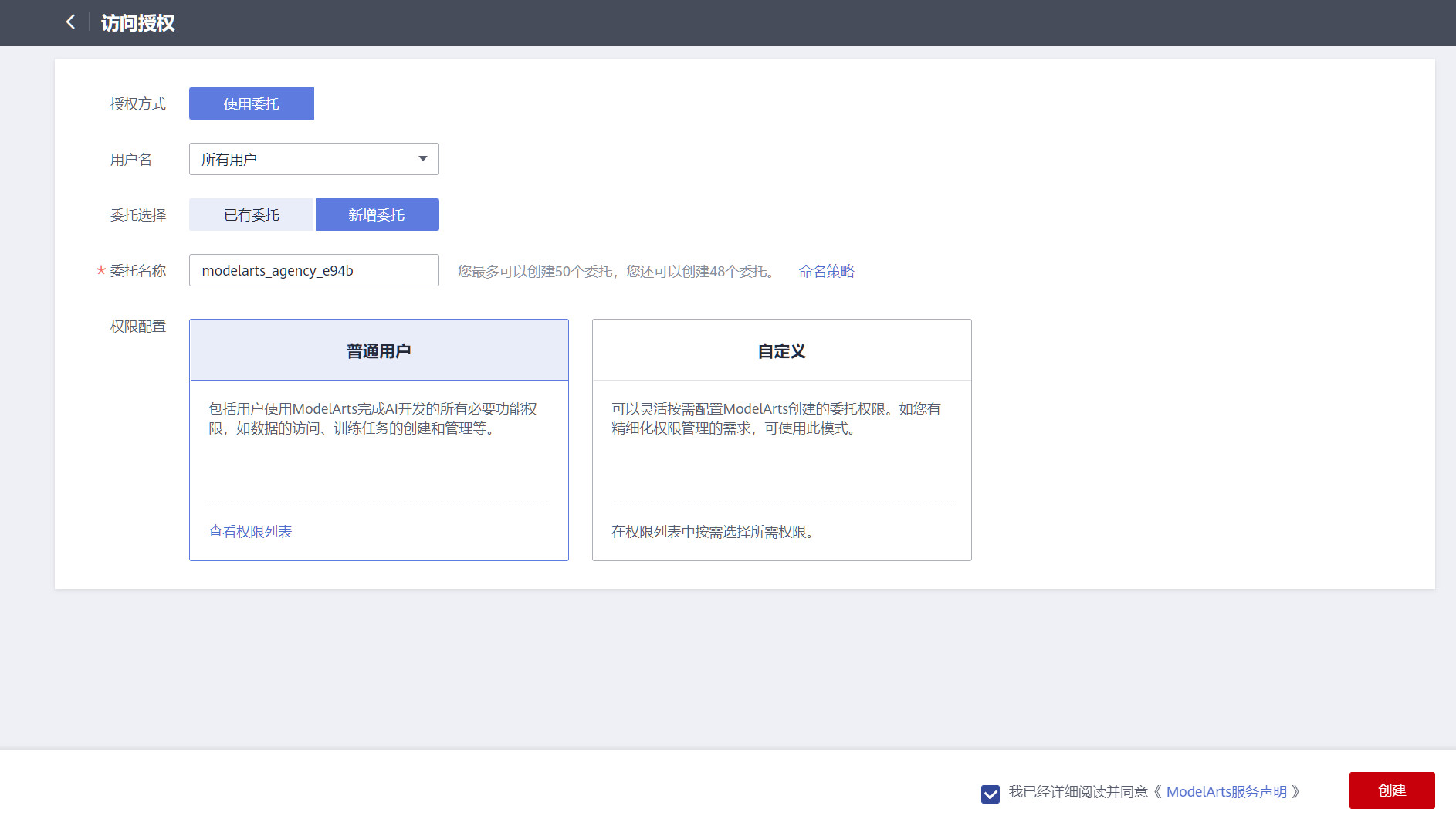Click the 权限配置 label
Viewport: 1456px width, 826px height.
pos(137,326)
